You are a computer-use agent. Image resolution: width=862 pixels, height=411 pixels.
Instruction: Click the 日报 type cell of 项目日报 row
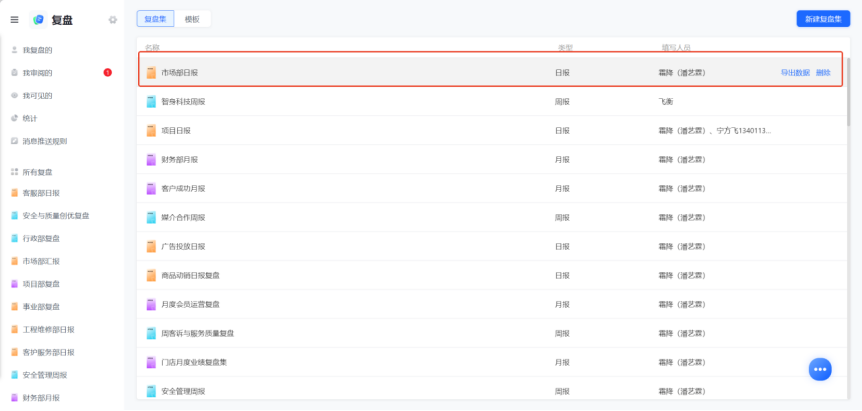tap(562, 131)
